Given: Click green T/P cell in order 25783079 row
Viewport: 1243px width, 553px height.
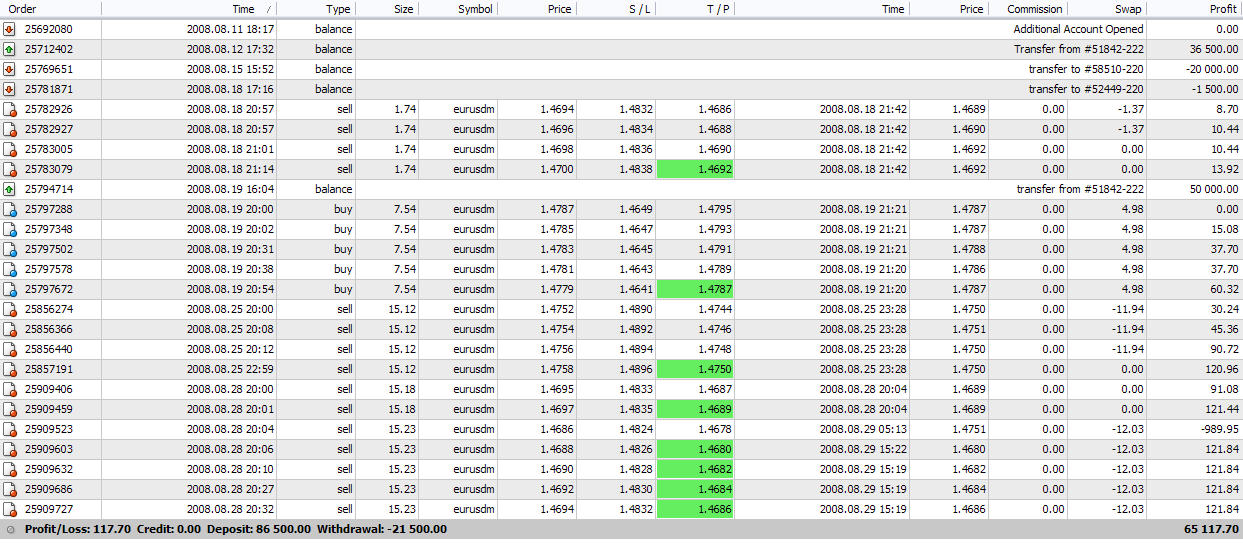Looking at the screenshot, I should (x=695, y=169).
